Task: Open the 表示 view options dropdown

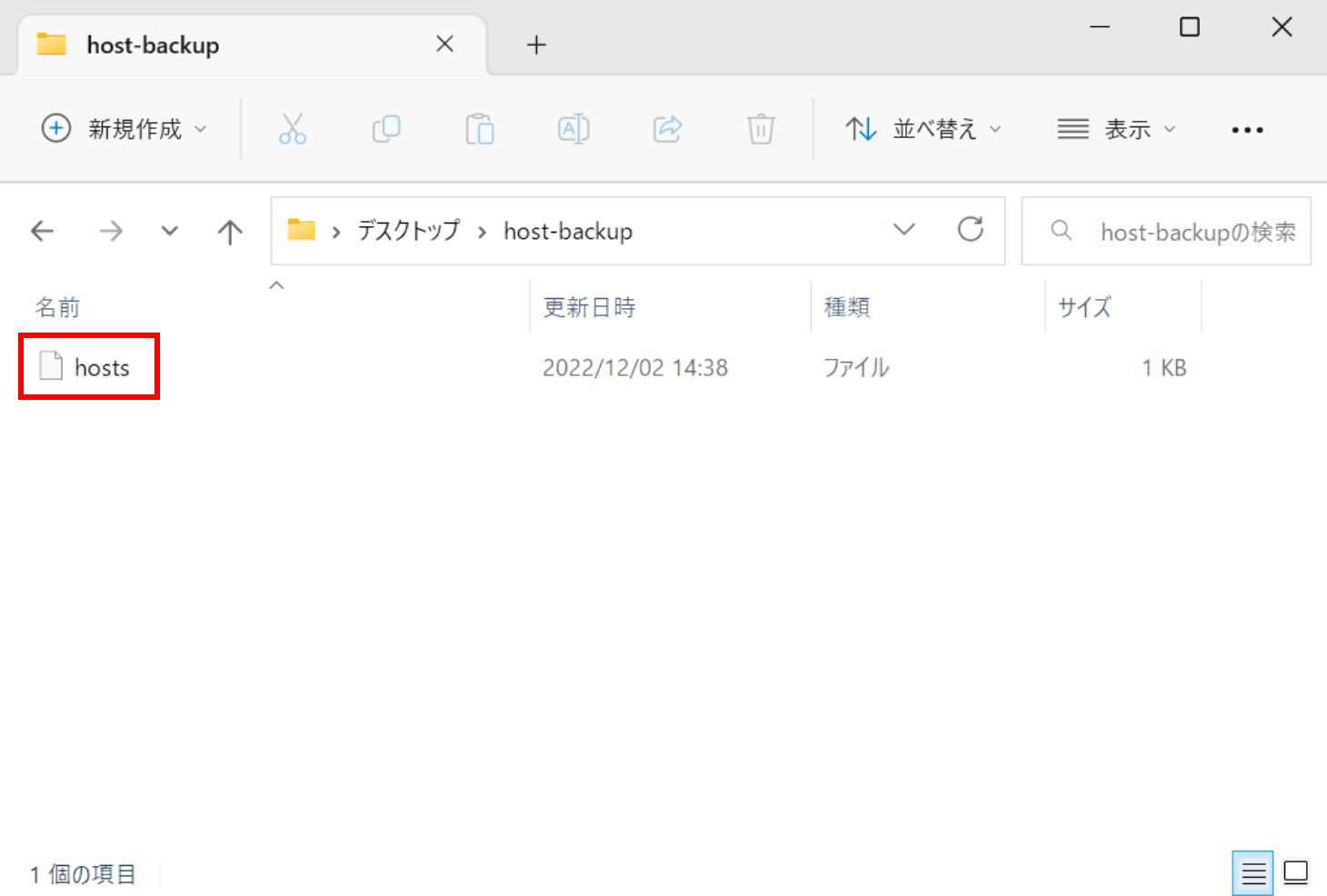Action: 1116,129
